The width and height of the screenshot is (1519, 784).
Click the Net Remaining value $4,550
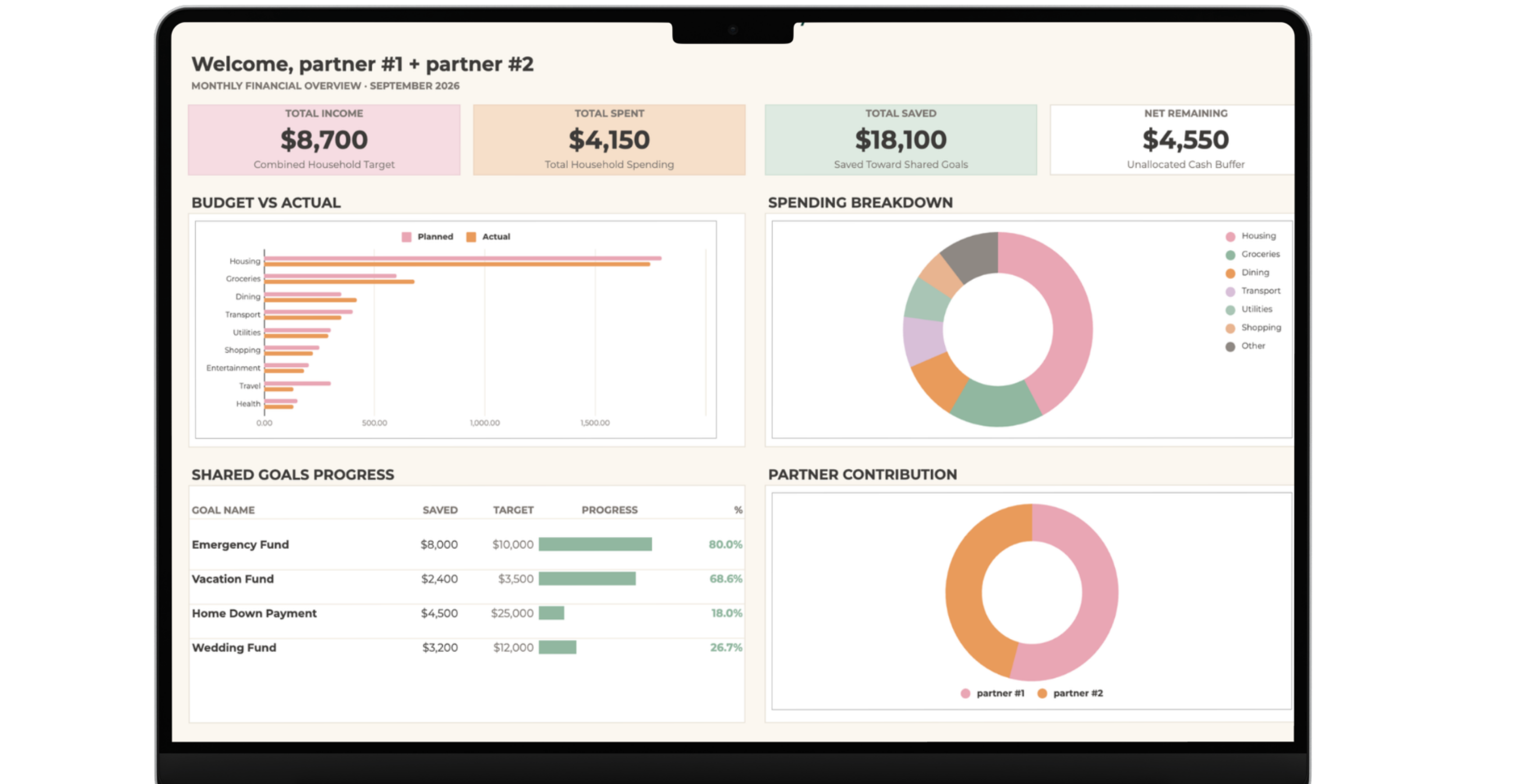[1185, 140]
